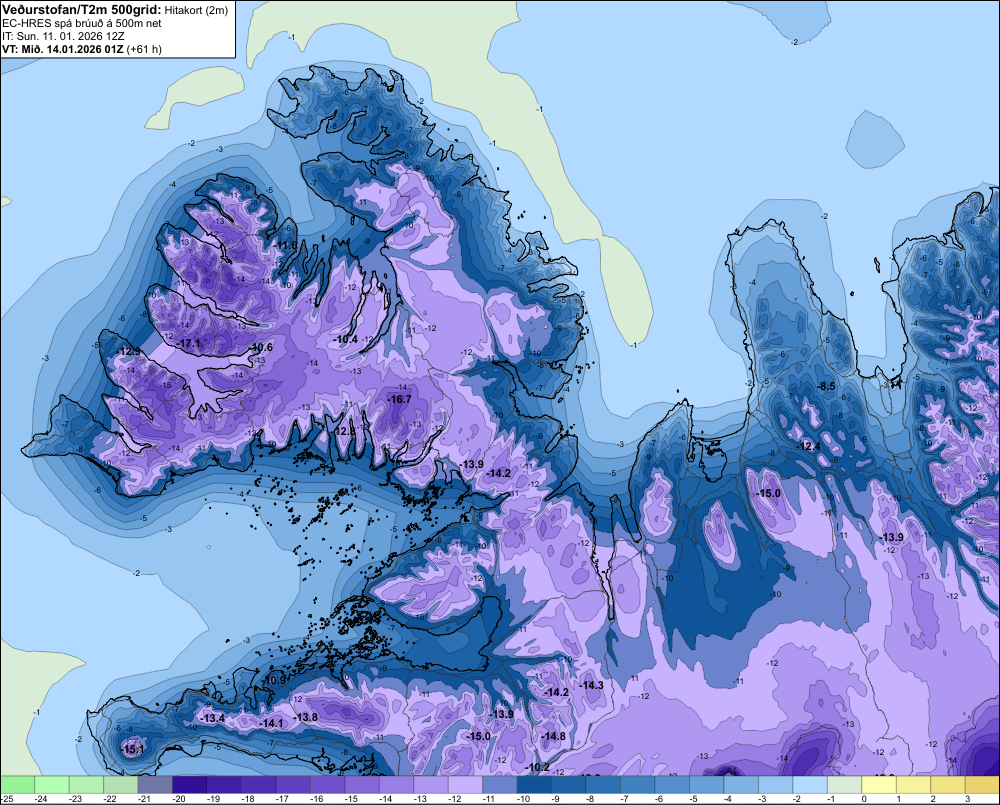The width and height of the screenshot is (1000, 805).
Task: Click the -22 label on the legend scale
Action: click(110, 799)
